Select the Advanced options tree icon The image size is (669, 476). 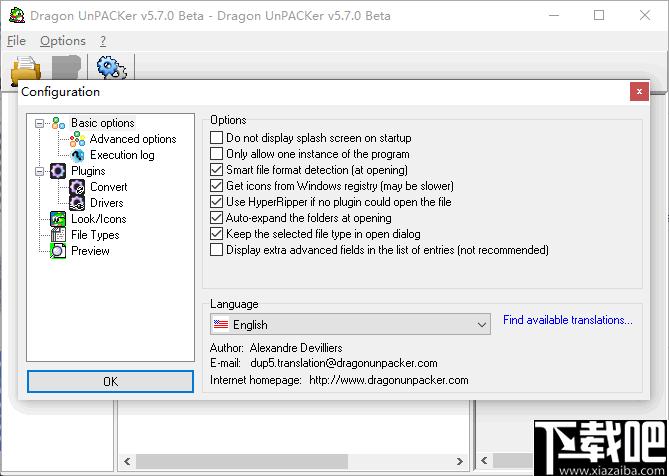click(x=77, y=139)
